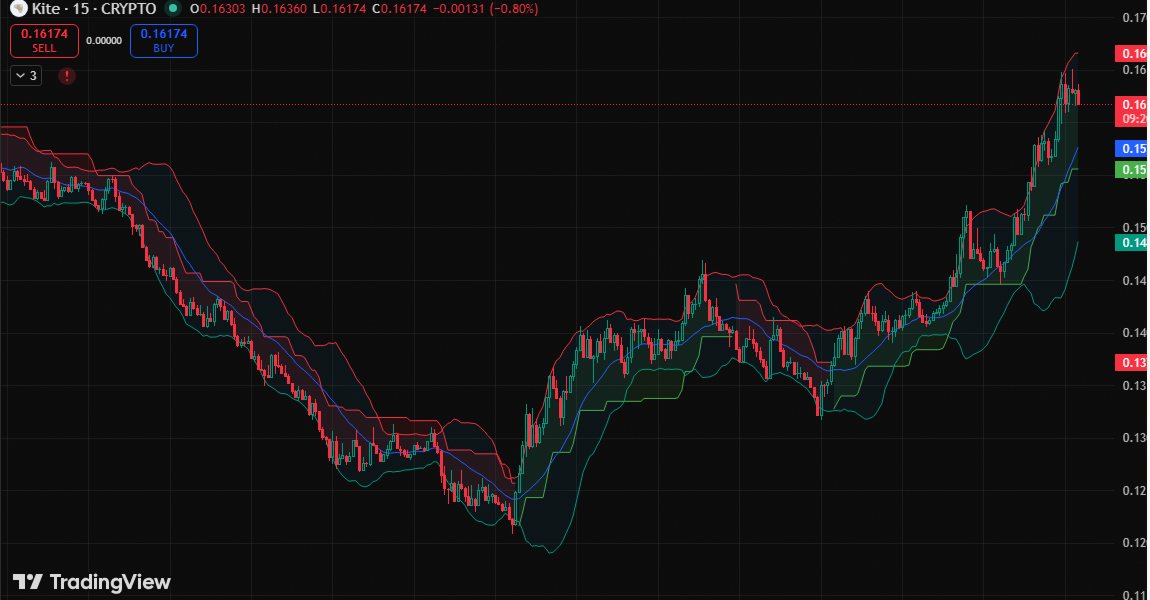
Task: Click the 0.17 tick on the price axis
Action: coord(1134,18)
